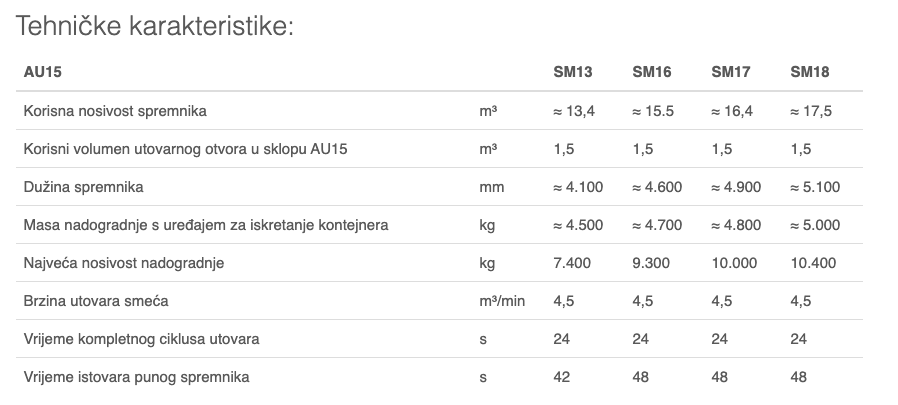Select the "Brzina utovara smeća" row label
This screenshot has width=898, height=405.
(x=98, y=301)
